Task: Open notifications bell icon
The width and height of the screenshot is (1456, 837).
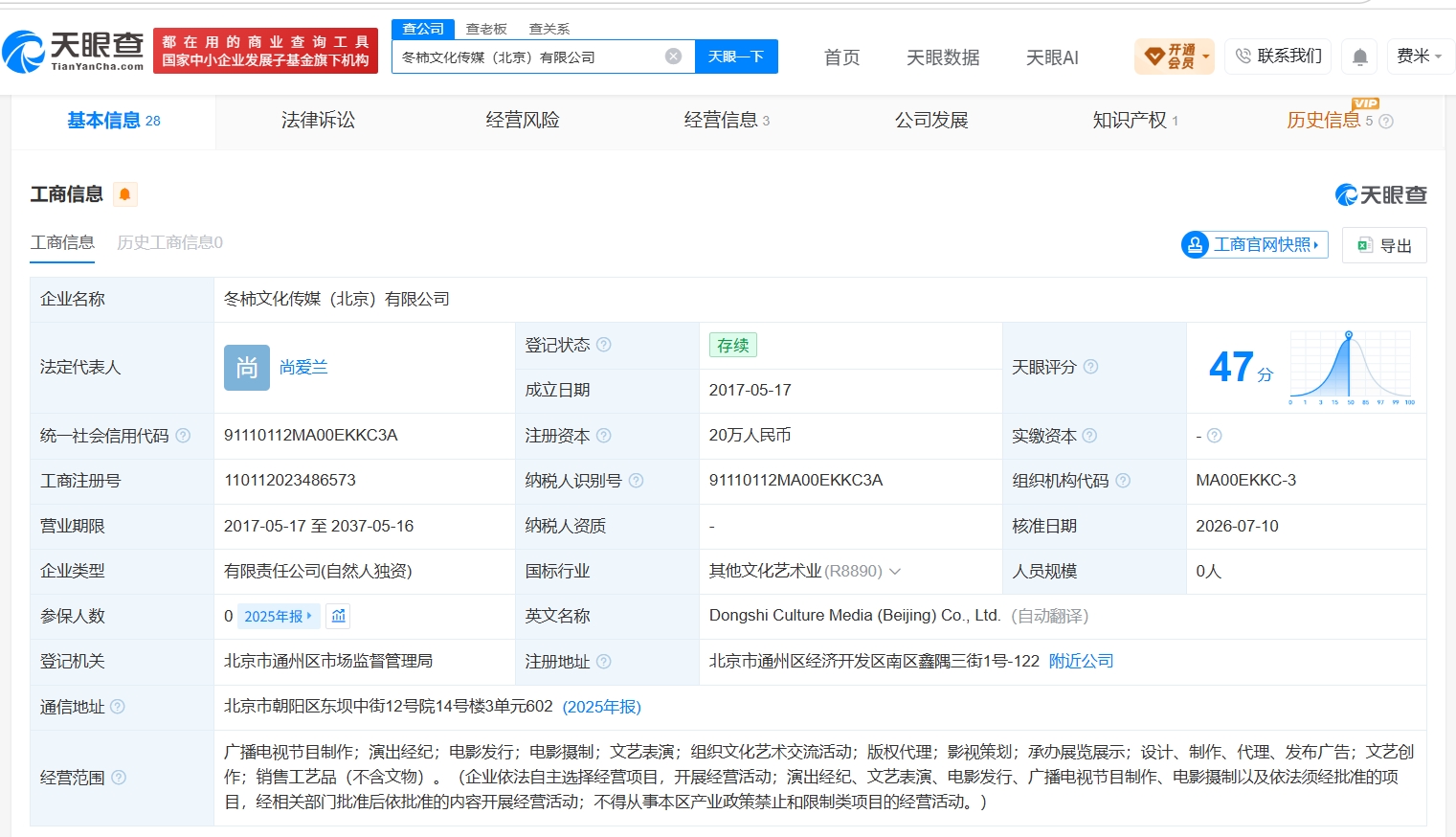Action: tap(1359, 57)
